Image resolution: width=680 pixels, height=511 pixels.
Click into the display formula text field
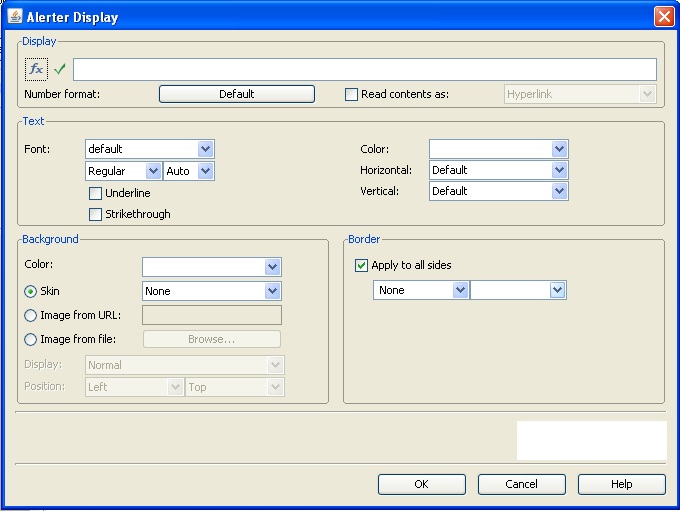365,69
